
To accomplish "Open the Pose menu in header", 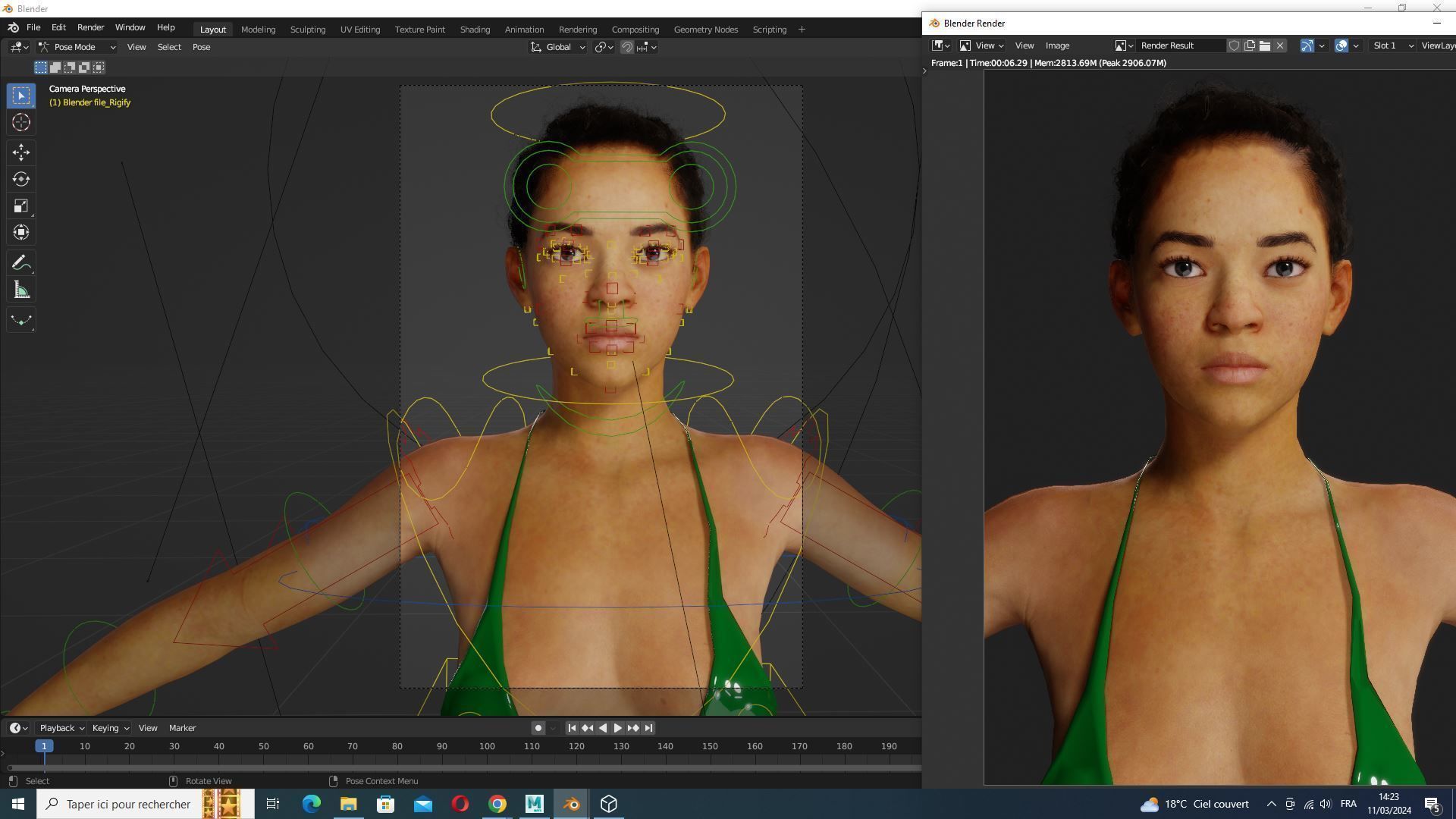I will point(201,47).
